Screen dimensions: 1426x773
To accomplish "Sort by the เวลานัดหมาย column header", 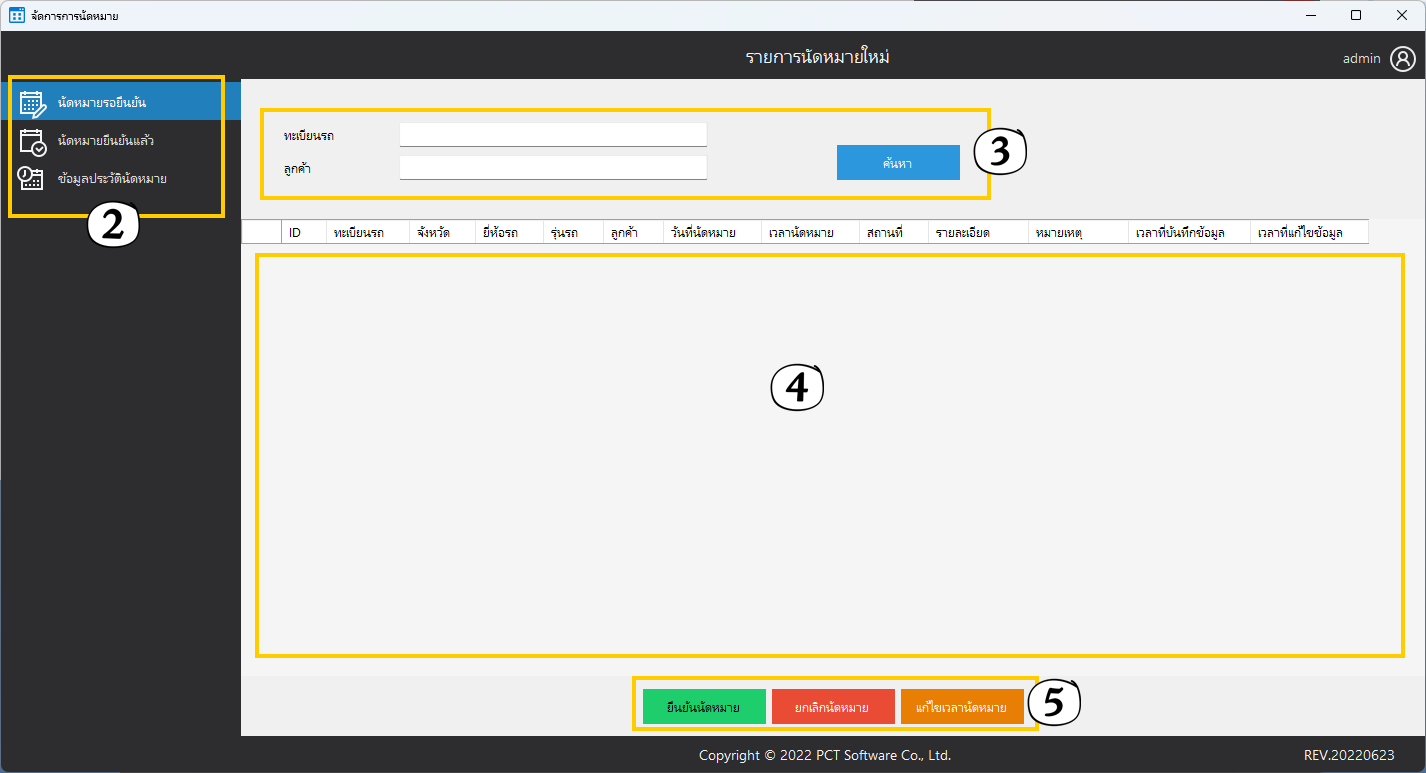I will (x=801, y=232).
